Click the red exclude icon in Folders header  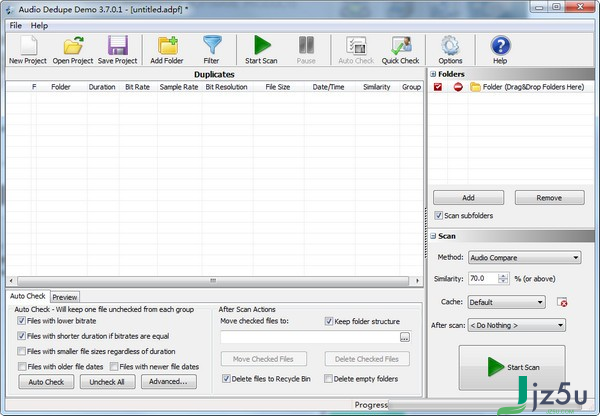point(458,87)
